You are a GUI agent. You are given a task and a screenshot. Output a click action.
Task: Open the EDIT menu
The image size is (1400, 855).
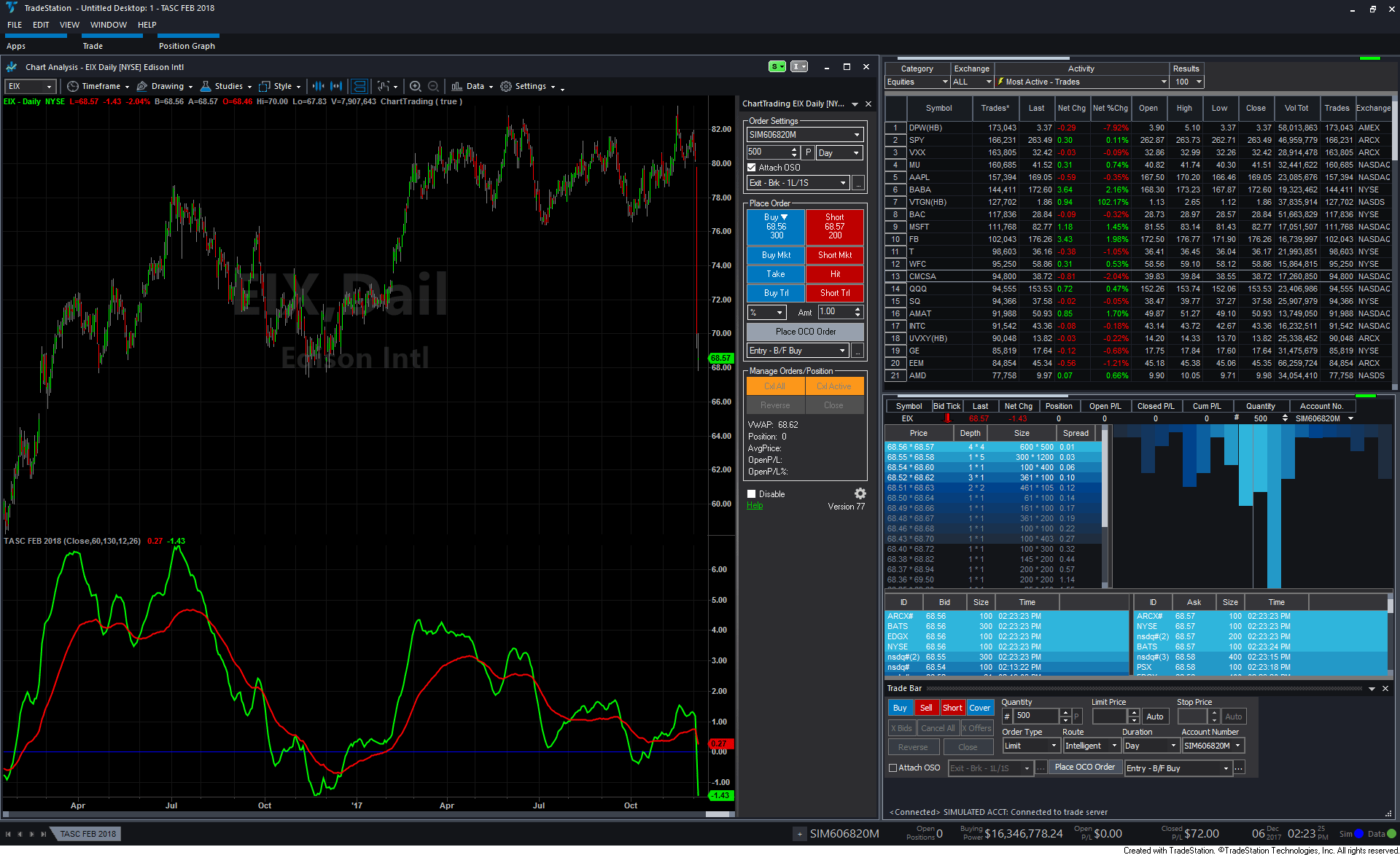[x=41, y=25]
